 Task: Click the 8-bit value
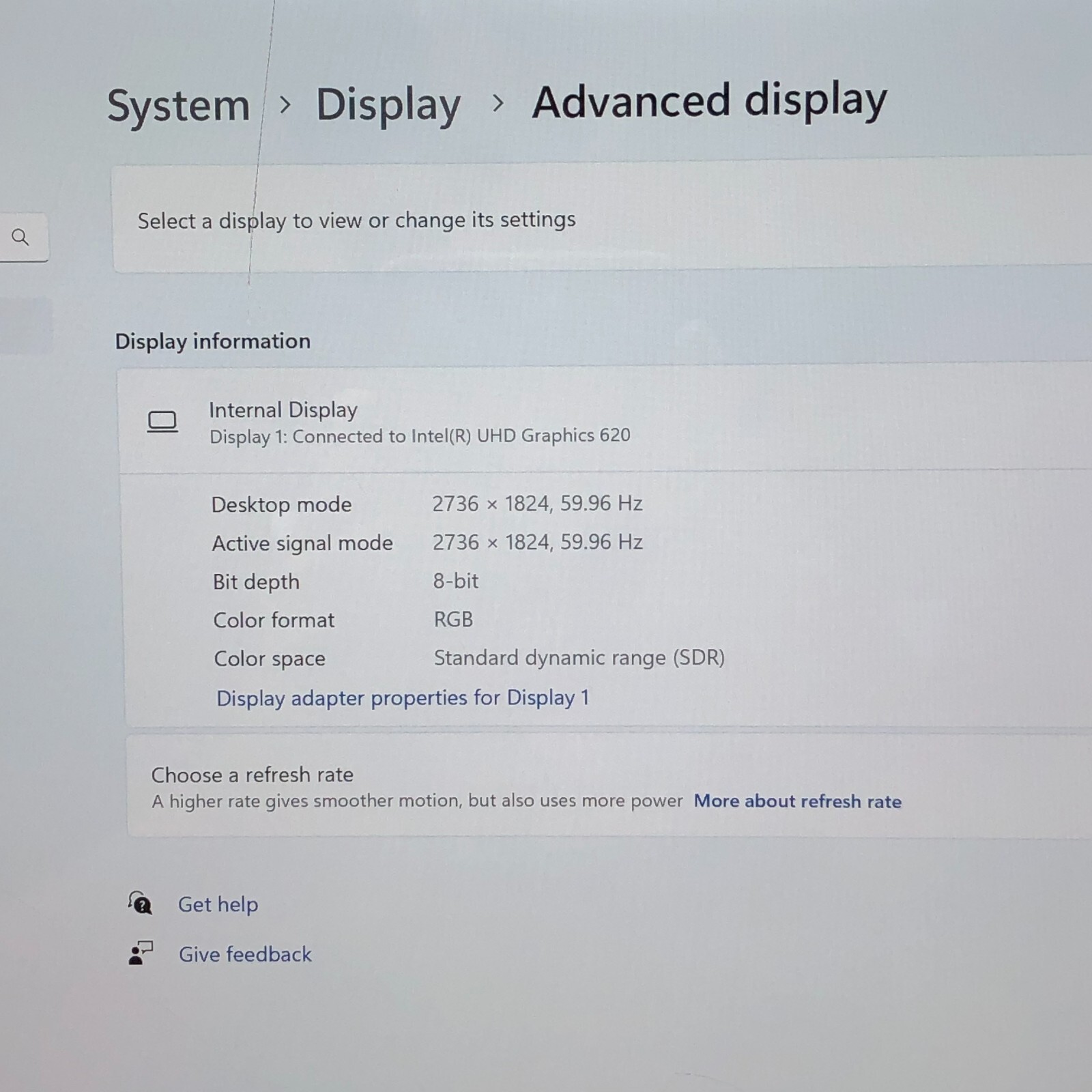pos(455,581)
